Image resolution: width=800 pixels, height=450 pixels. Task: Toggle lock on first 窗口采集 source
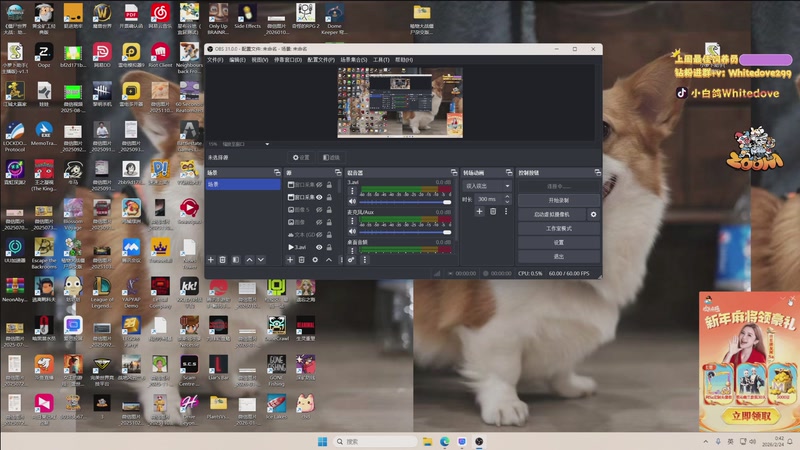tap(330, 185)
